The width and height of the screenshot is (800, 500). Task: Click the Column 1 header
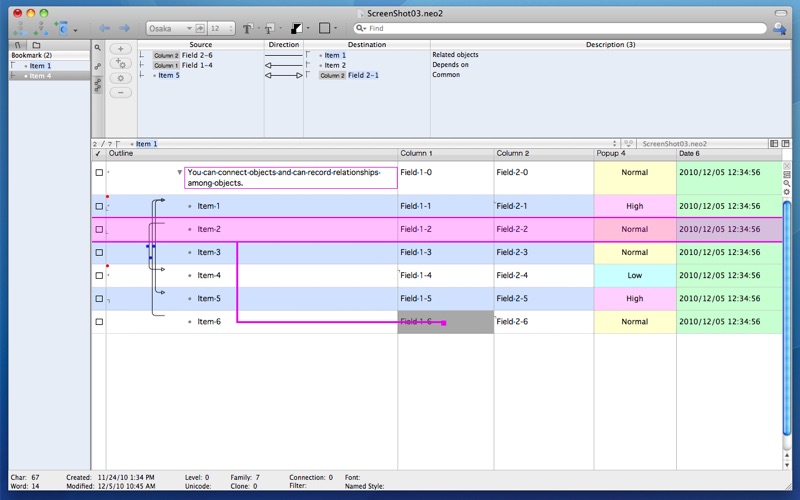445,154
